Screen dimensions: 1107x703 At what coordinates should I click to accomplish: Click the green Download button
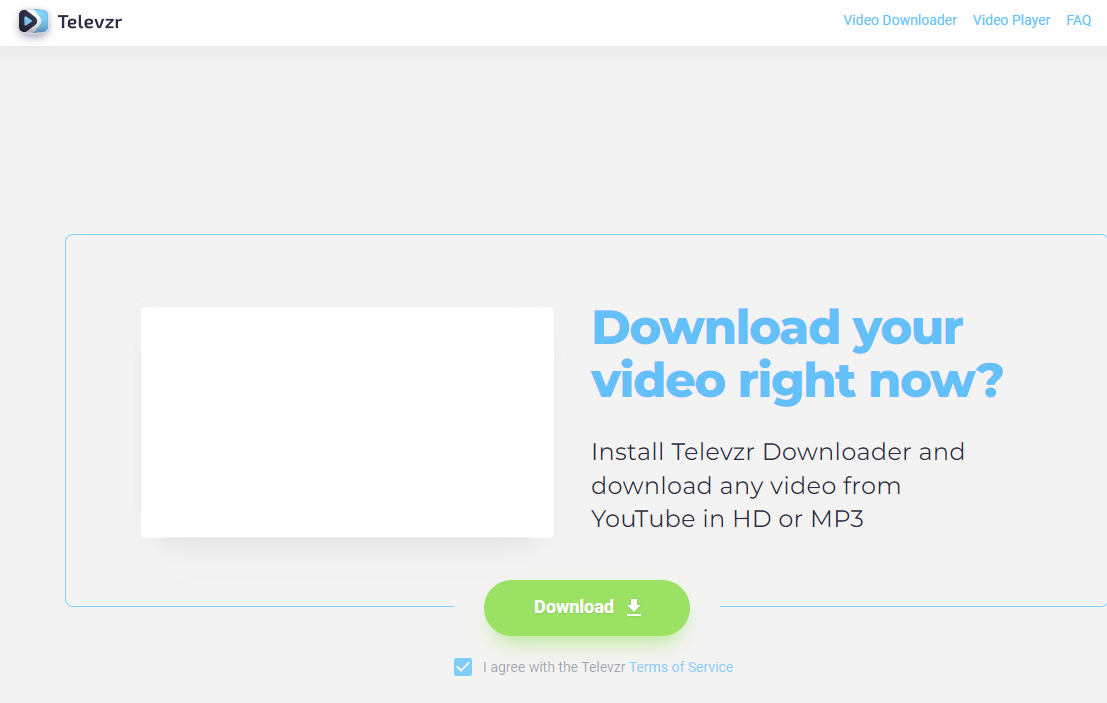pos(587,608)
